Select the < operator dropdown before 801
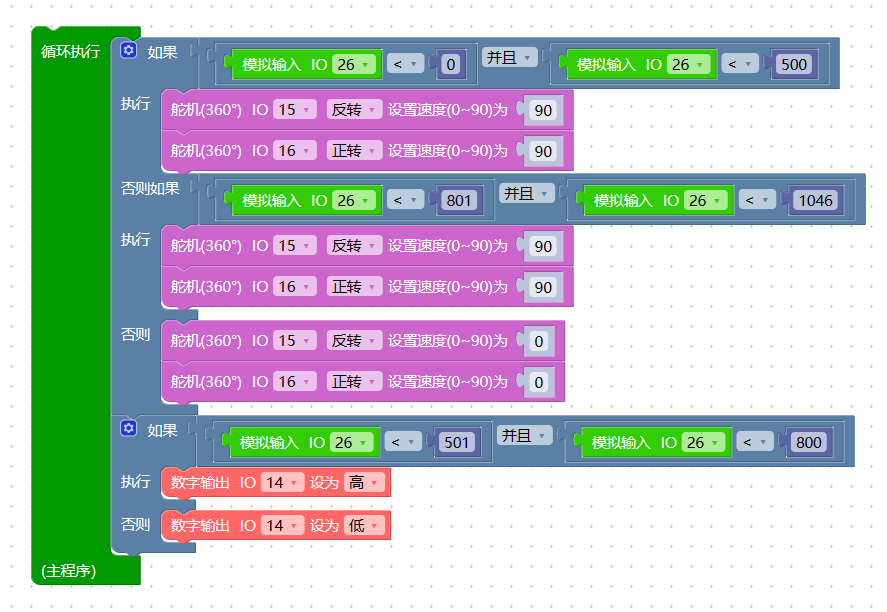This screenshot has width=887, height=612. pyautogui.click(x=406, y=200)
